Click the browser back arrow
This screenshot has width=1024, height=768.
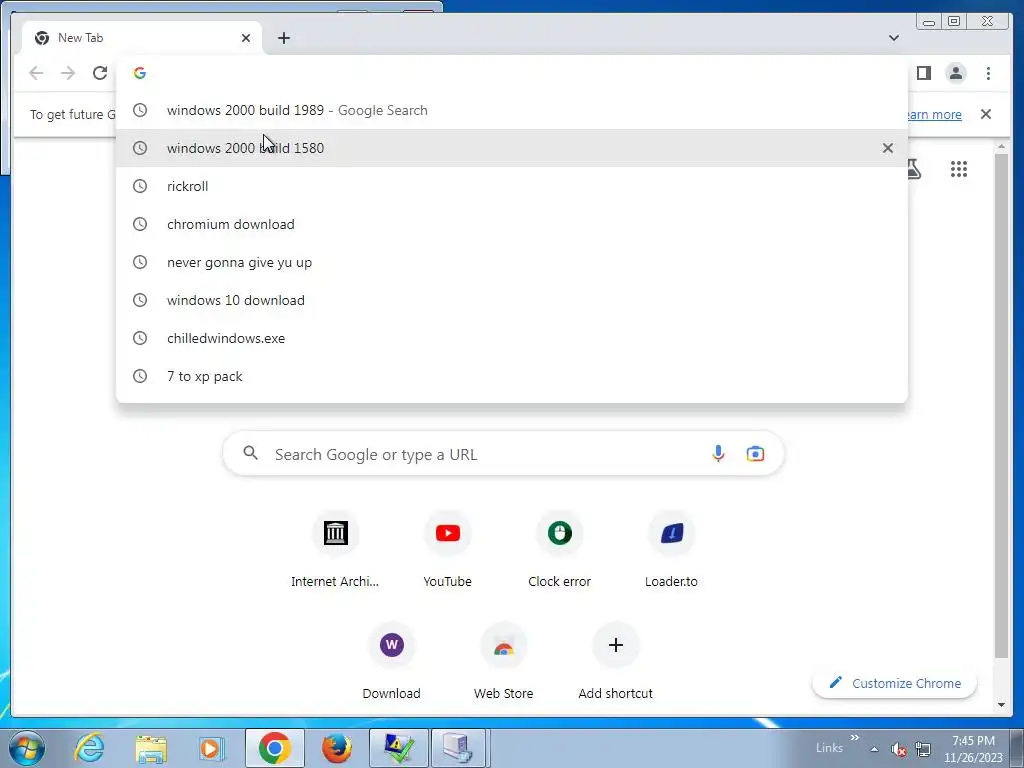coord(36,73)
